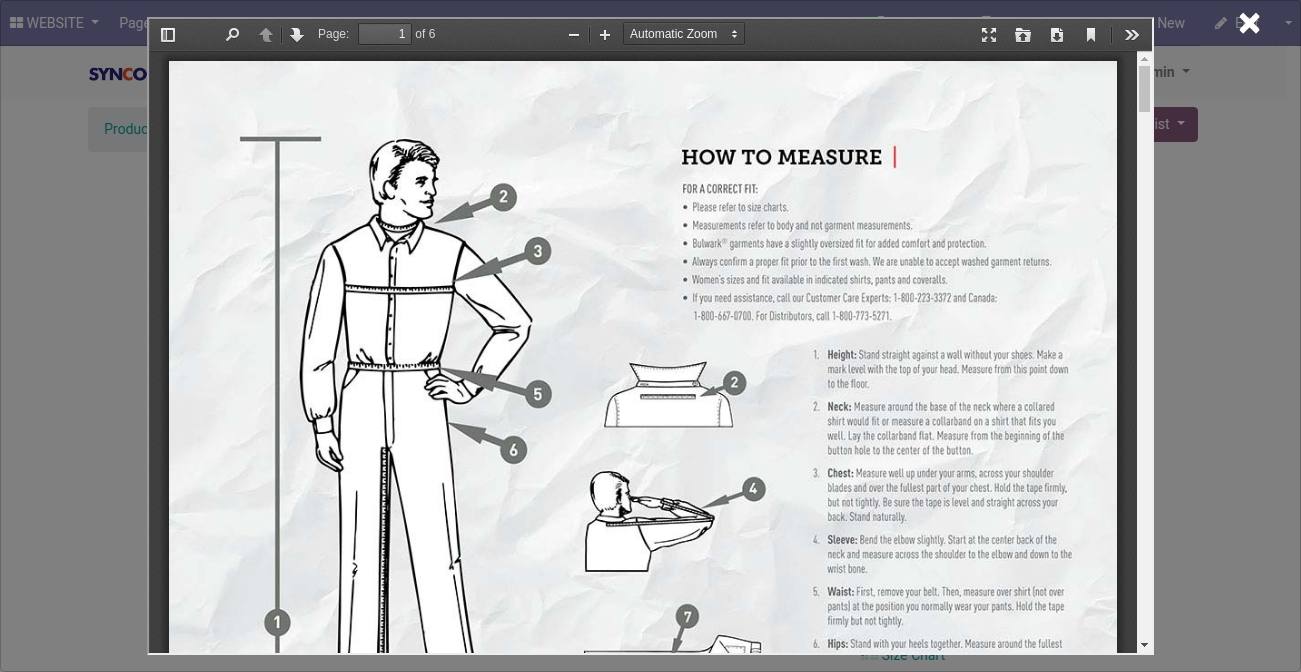Close the PDF preview overlay

[x=1249, y=23]
